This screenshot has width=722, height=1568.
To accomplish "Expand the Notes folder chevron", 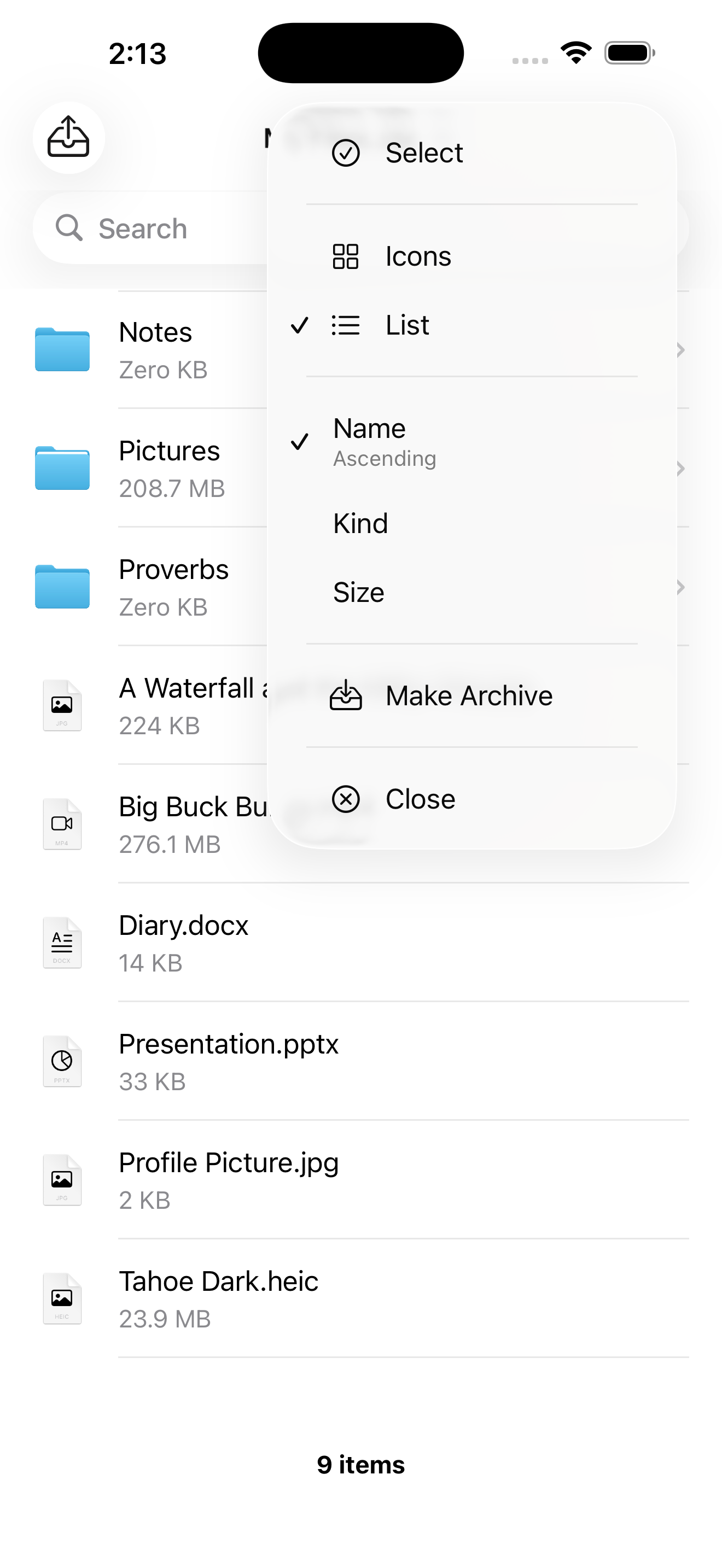I will tap(680, 349).
